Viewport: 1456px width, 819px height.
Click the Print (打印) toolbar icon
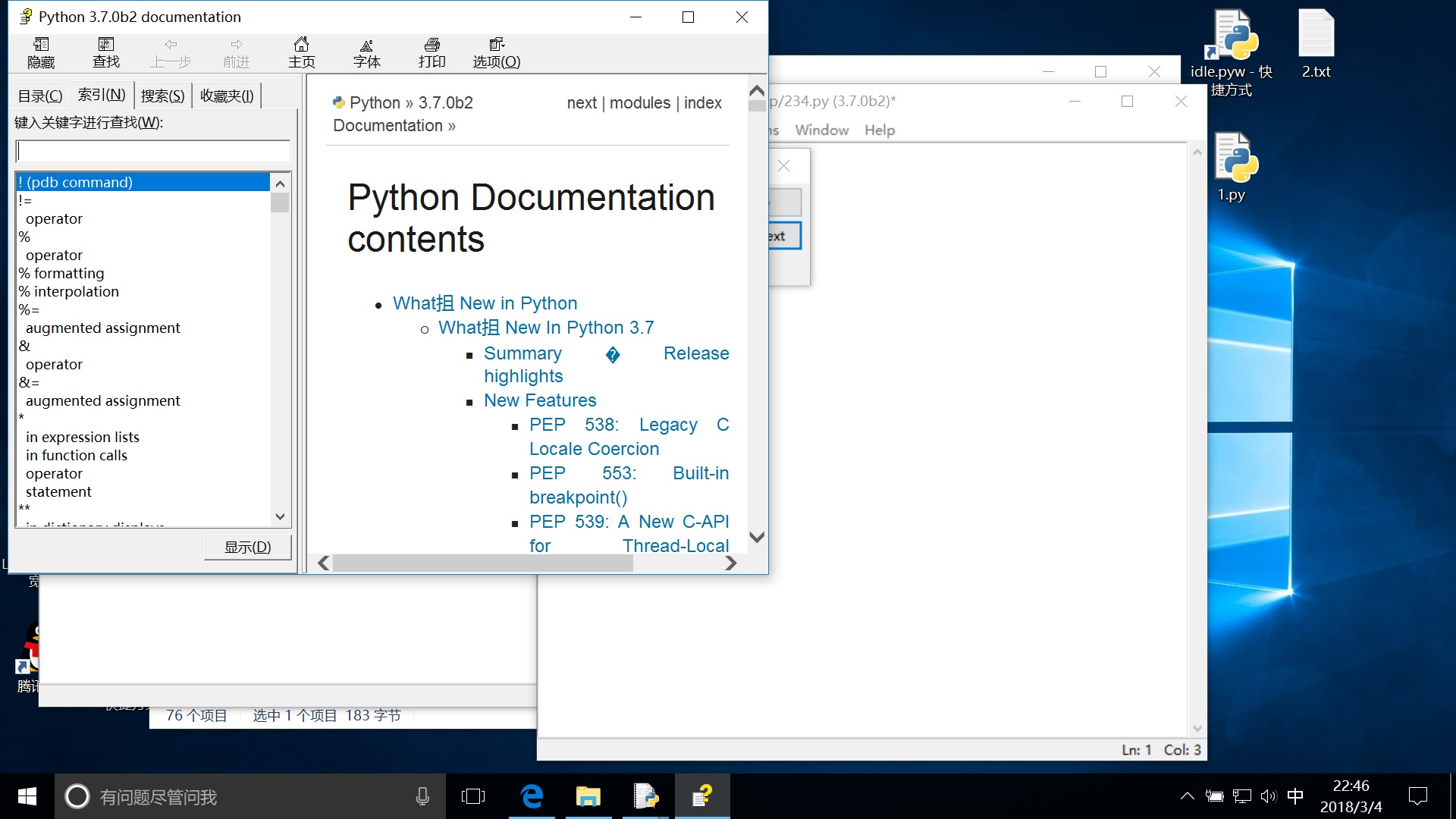[432, 53]
